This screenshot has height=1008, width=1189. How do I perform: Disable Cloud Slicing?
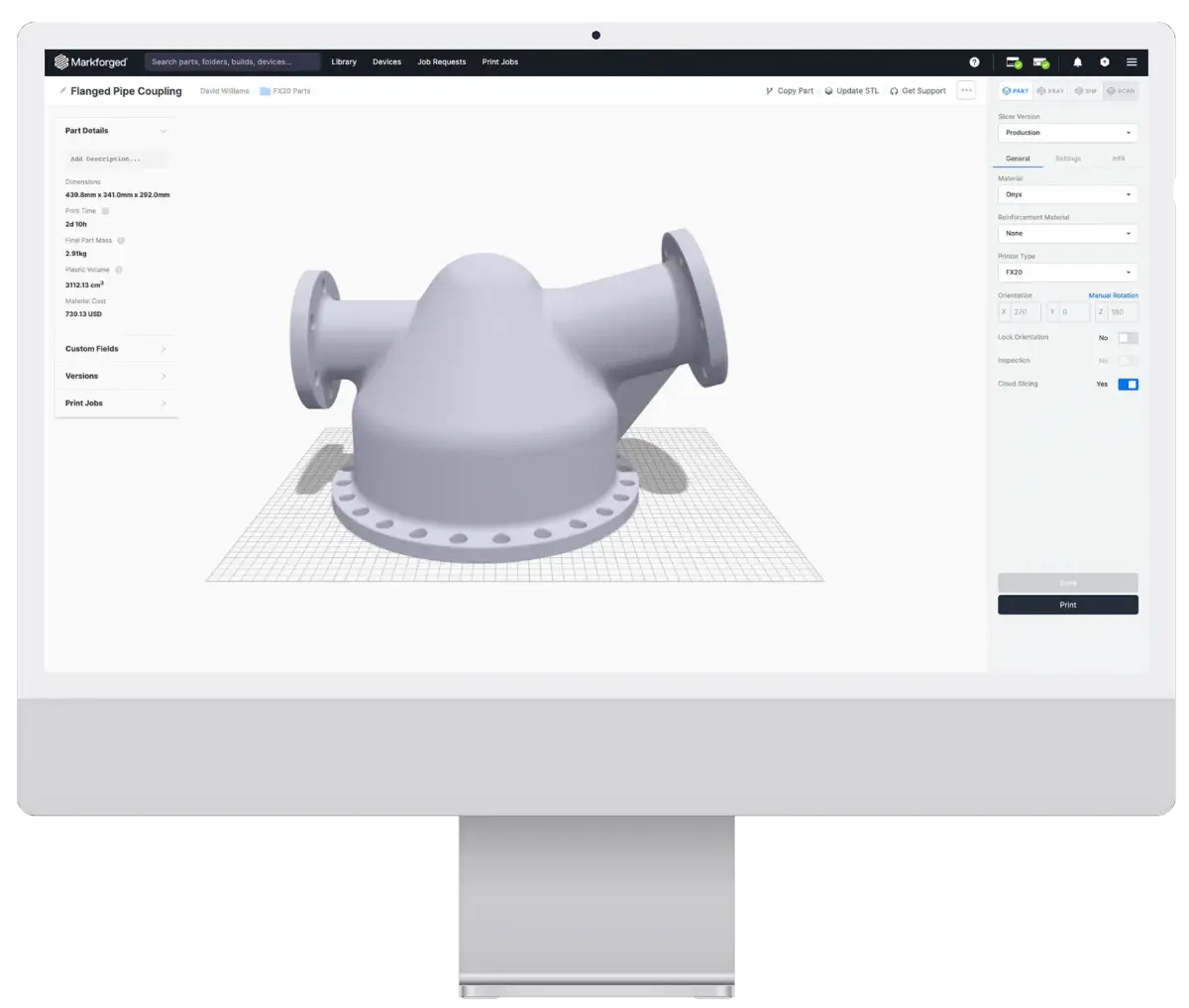[x=1128, y=384]
